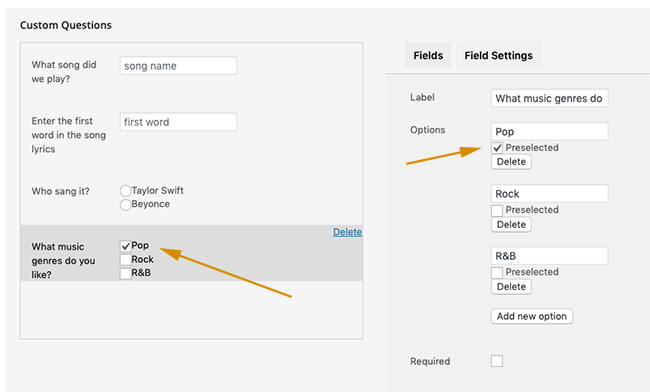Viewport: 650px width, 392px height.
Task: Select the Taylor Swift radio button
Action: 125,191
